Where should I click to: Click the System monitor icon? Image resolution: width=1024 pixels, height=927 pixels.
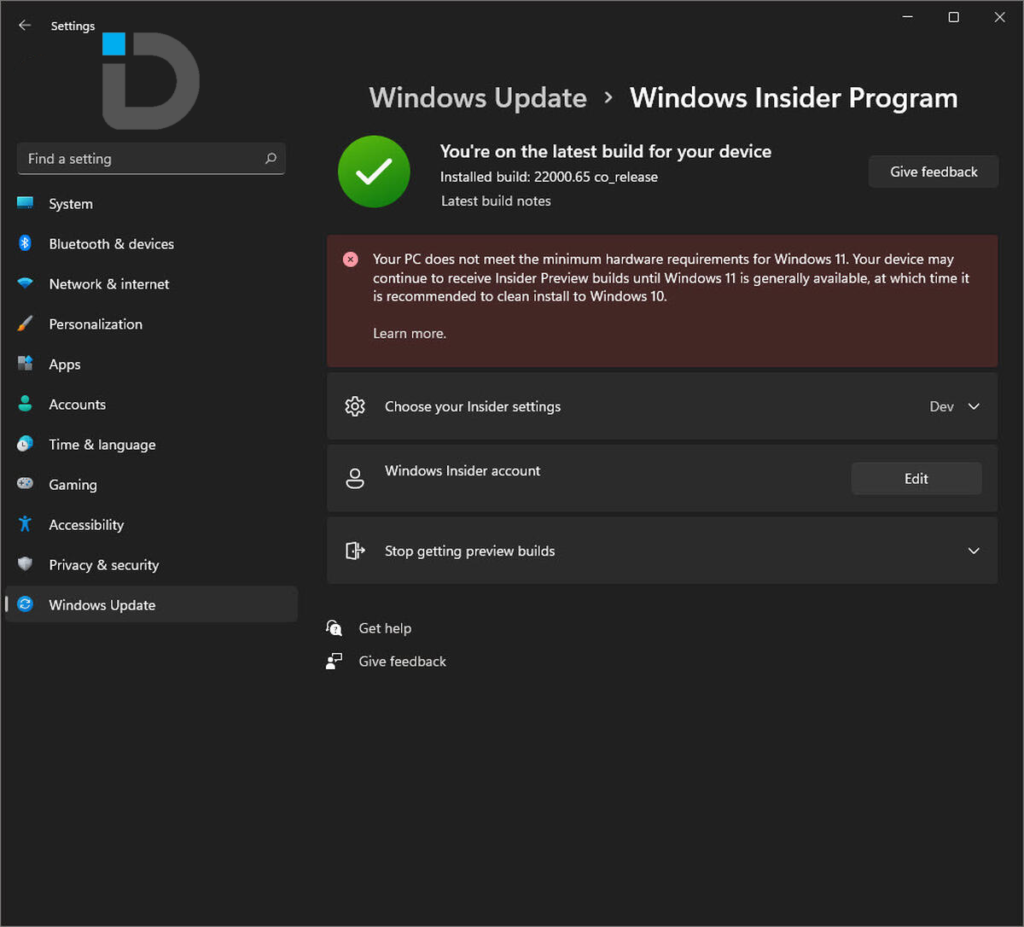[25, 203]
